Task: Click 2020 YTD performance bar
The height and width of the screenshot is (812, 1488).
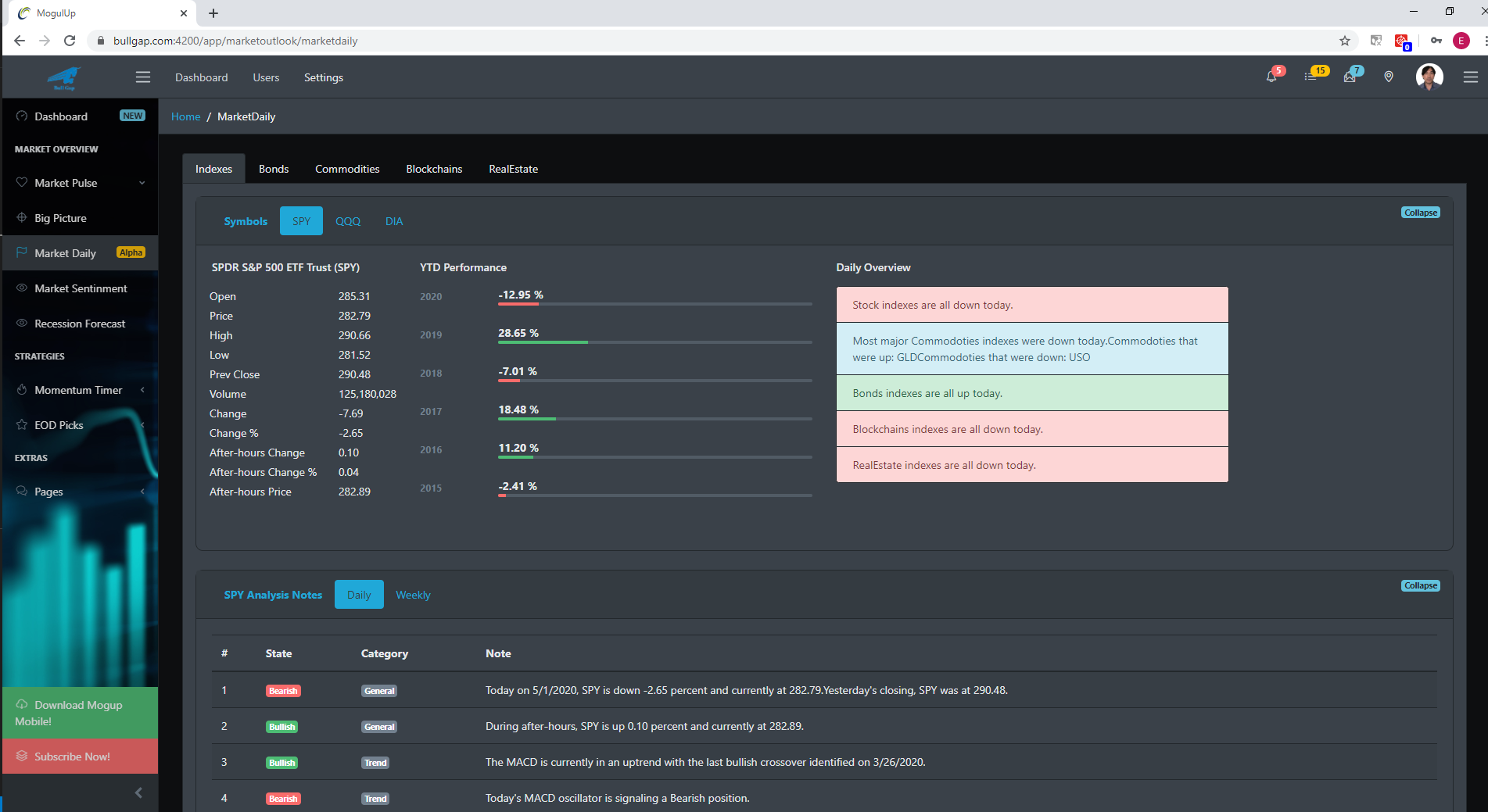Action: point(655,304)
